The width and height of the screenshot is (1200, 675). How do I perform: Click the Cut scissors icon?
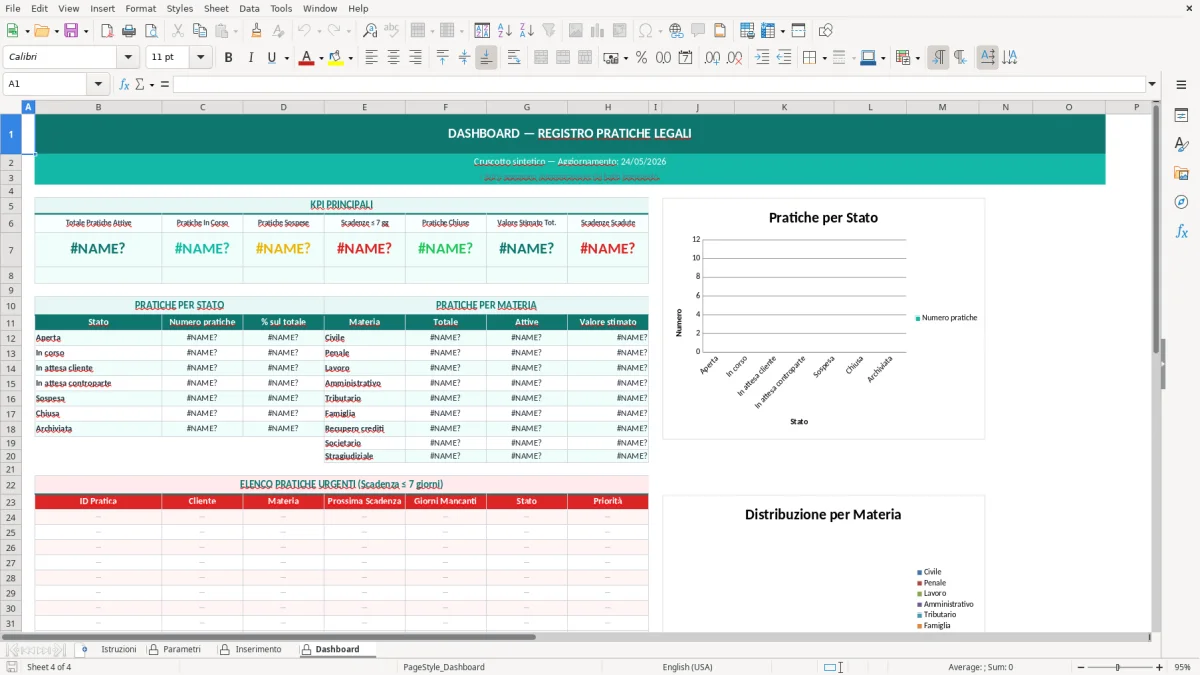click(177, 31)
